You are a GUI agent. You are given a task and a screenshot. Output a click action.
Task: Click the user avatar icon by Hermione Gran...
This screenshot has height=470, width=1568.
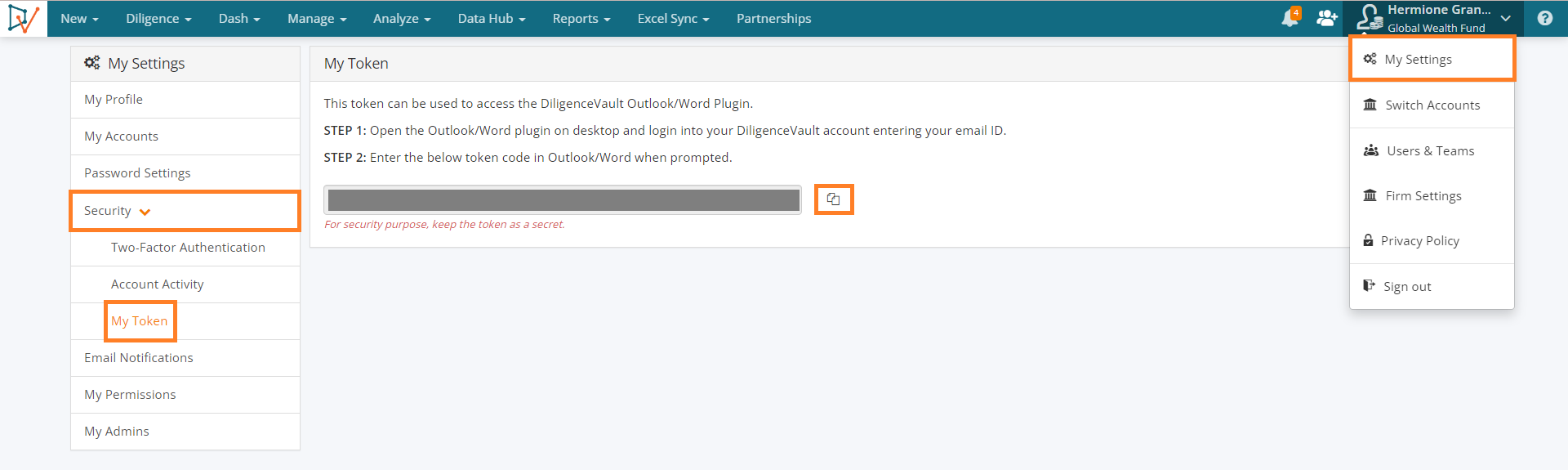[x=1370, y=18]
